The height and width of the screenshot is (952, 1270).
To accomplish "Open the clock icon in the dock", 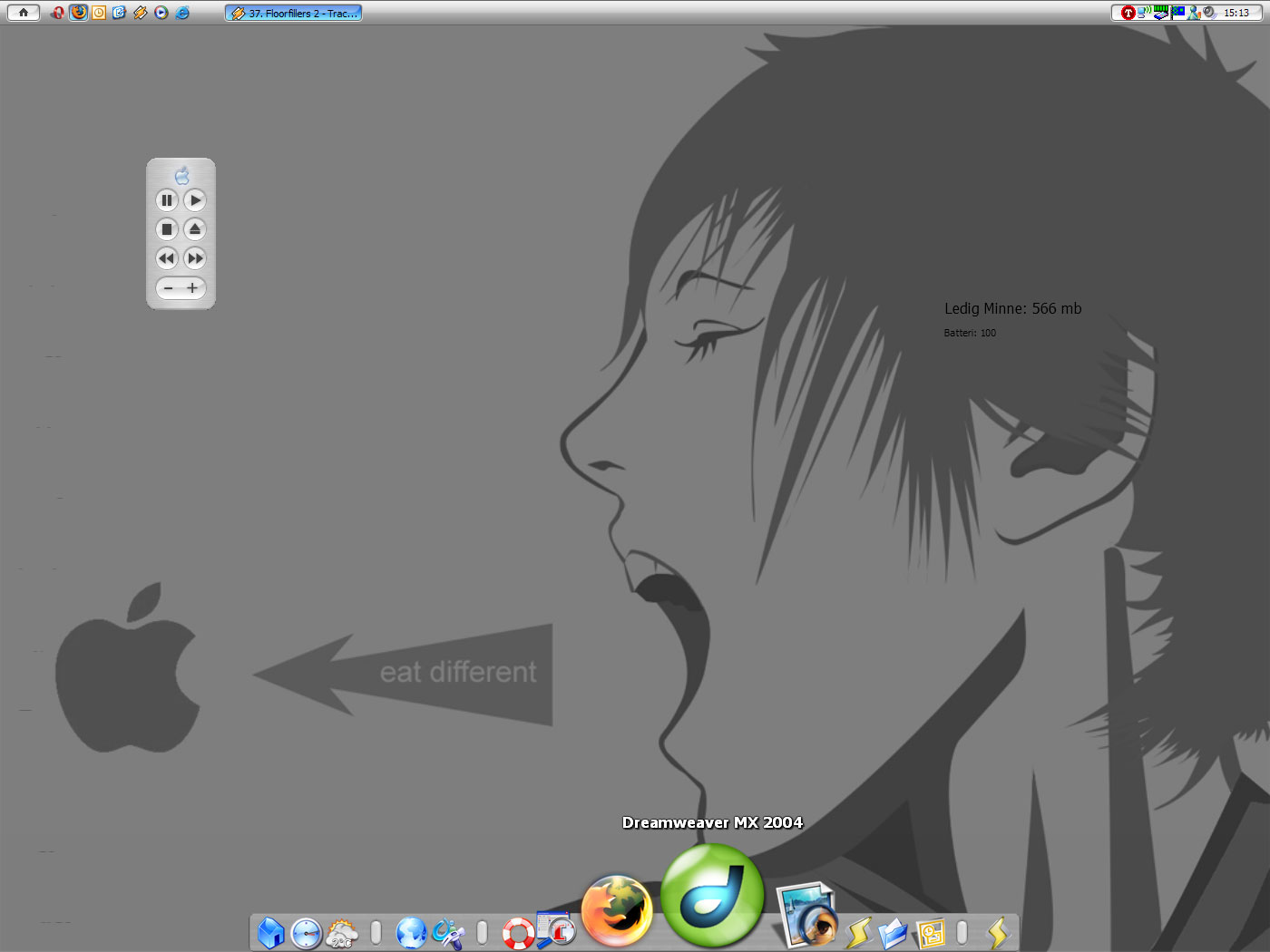I will point(307,933).
